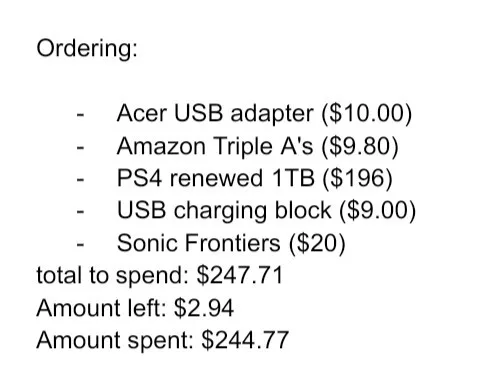Click the dash bullet before Acer USB adapter

pyautogui.click(x=80, y=115)
